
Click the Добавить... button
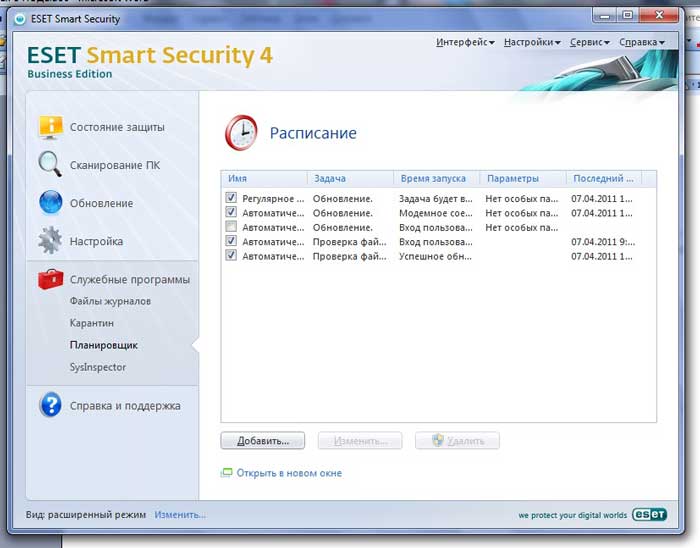point(262,440)
